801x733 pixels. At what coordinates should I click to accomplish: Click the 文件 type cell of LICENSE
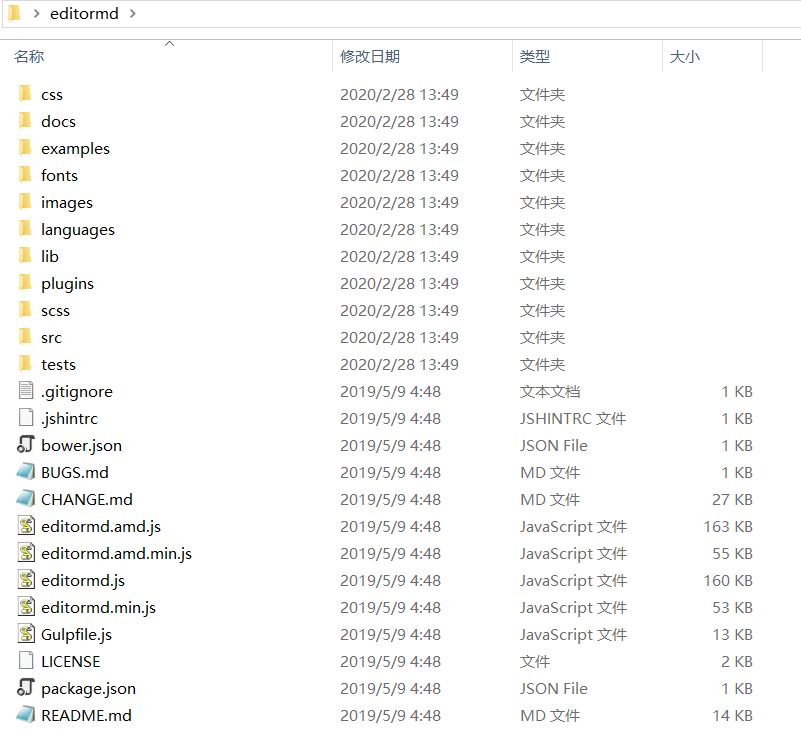point(535,661)
